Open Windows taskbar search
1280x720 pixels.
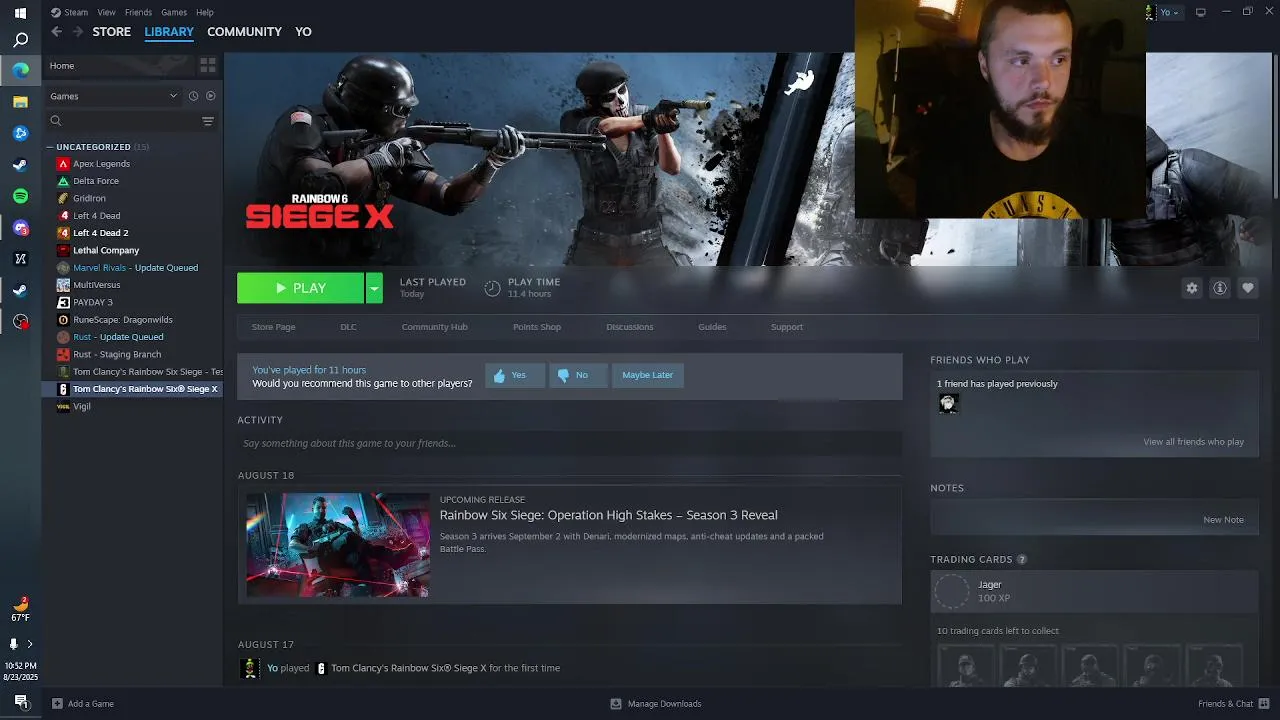tap(20, 40)
